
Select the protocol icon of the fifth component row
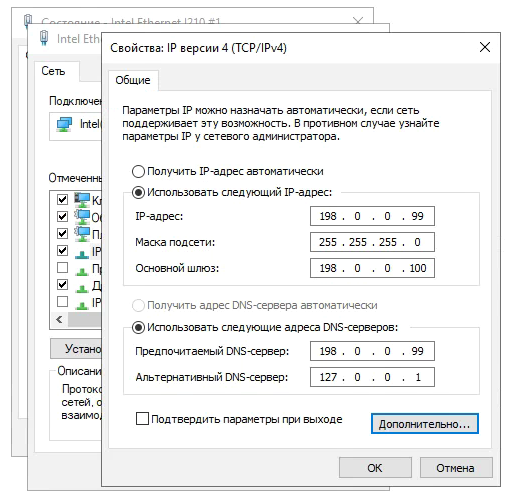click(82, 271)
